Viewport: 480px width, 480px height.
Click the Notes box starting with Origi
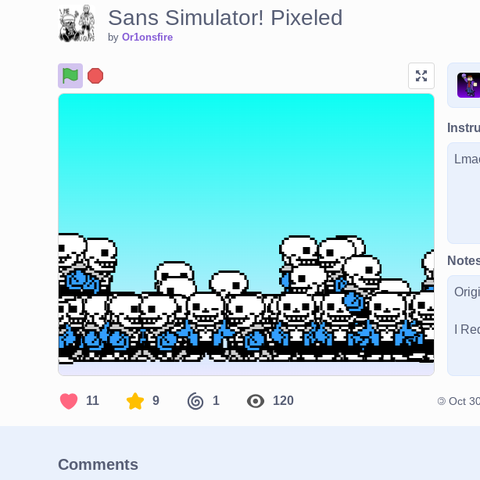tap(464, 326)
